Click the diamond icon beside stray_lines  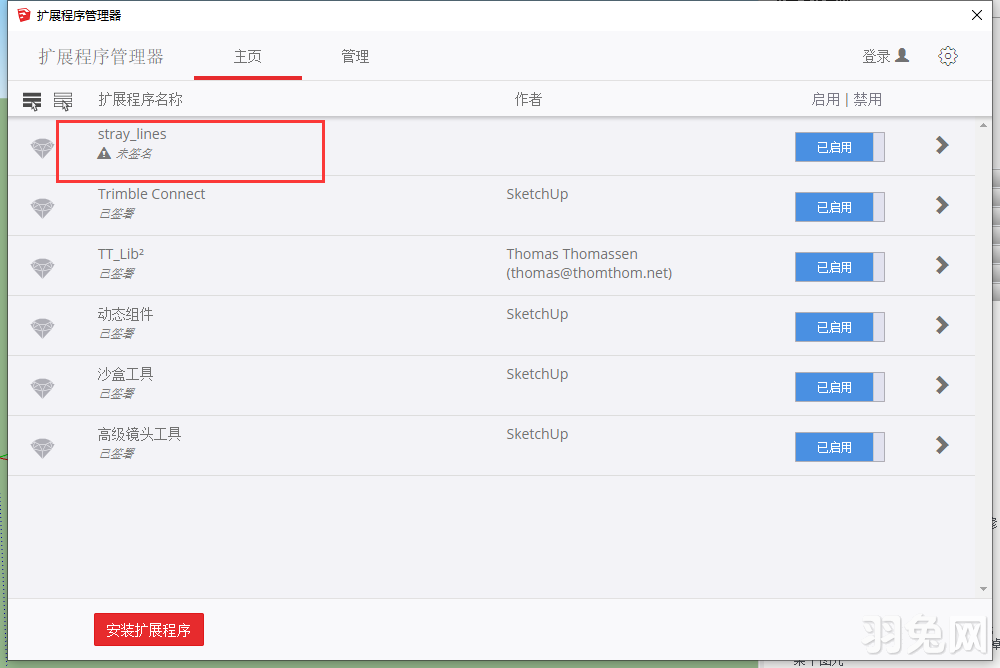(42, 147)
